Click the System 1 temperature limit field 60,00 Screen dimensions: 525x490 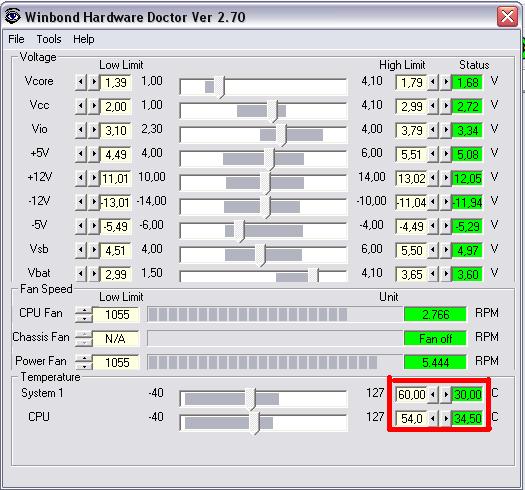point(411,395)
